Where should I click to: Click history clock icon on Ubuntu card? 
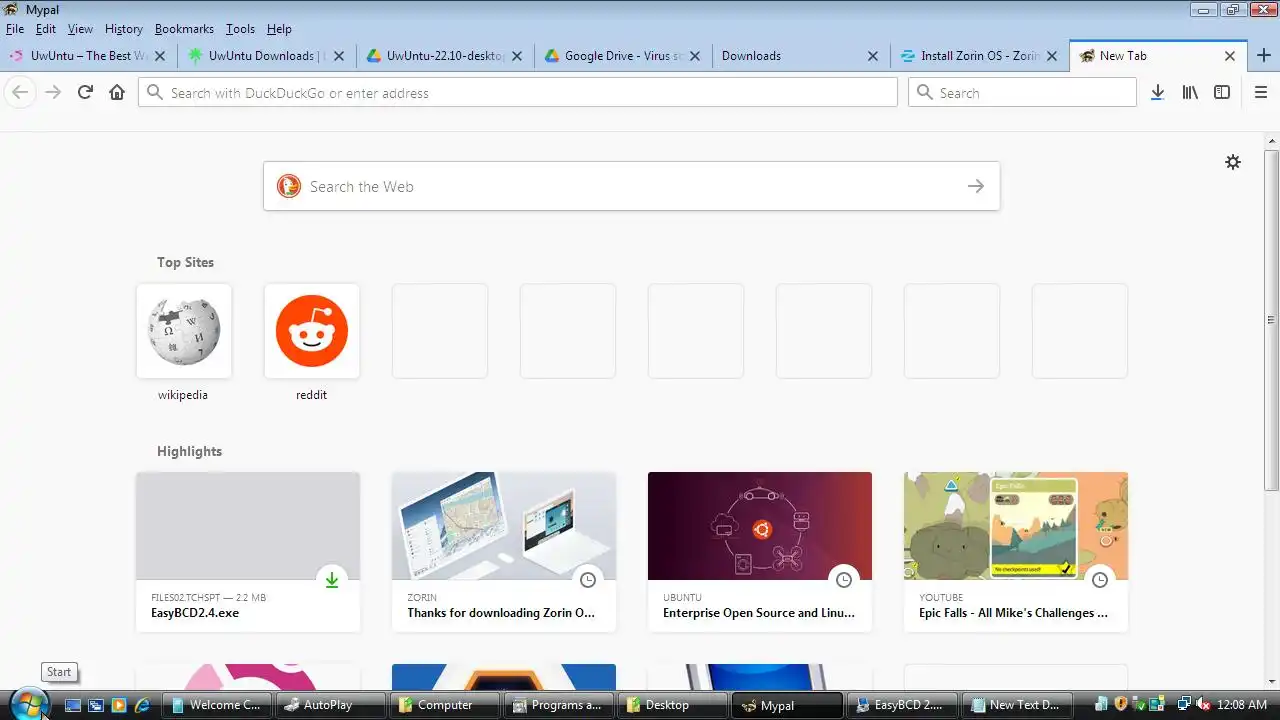(x=844, y=580)
